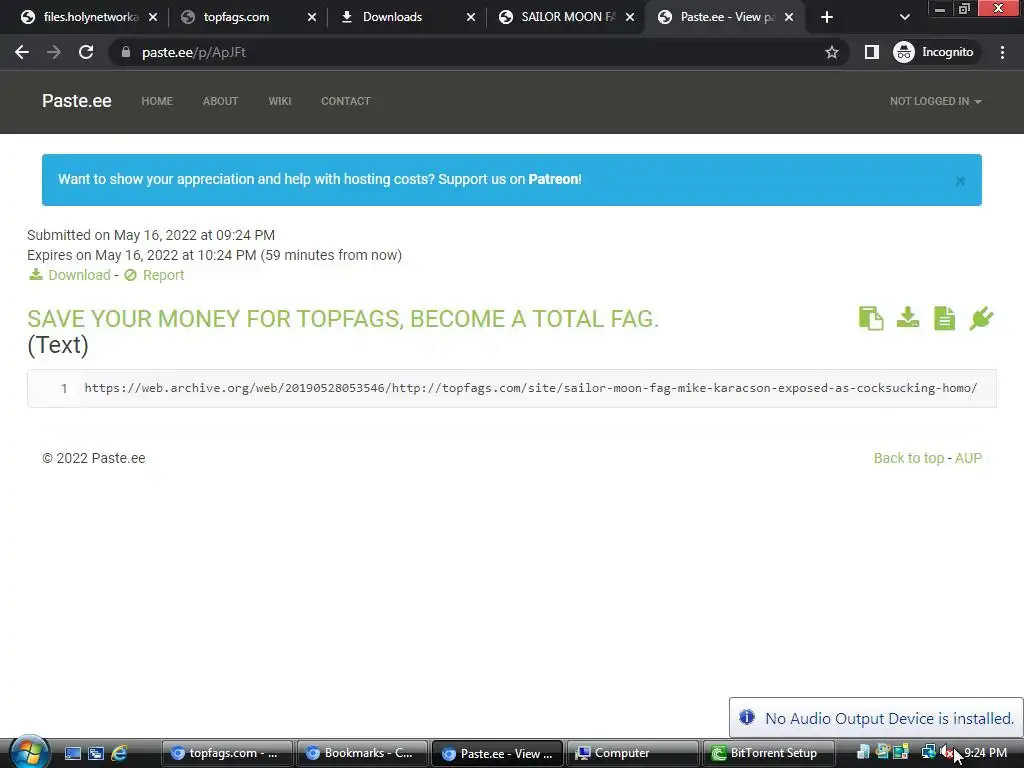
Task: Dismiss the Patreon banner with its X
Action: click(960, 181)
